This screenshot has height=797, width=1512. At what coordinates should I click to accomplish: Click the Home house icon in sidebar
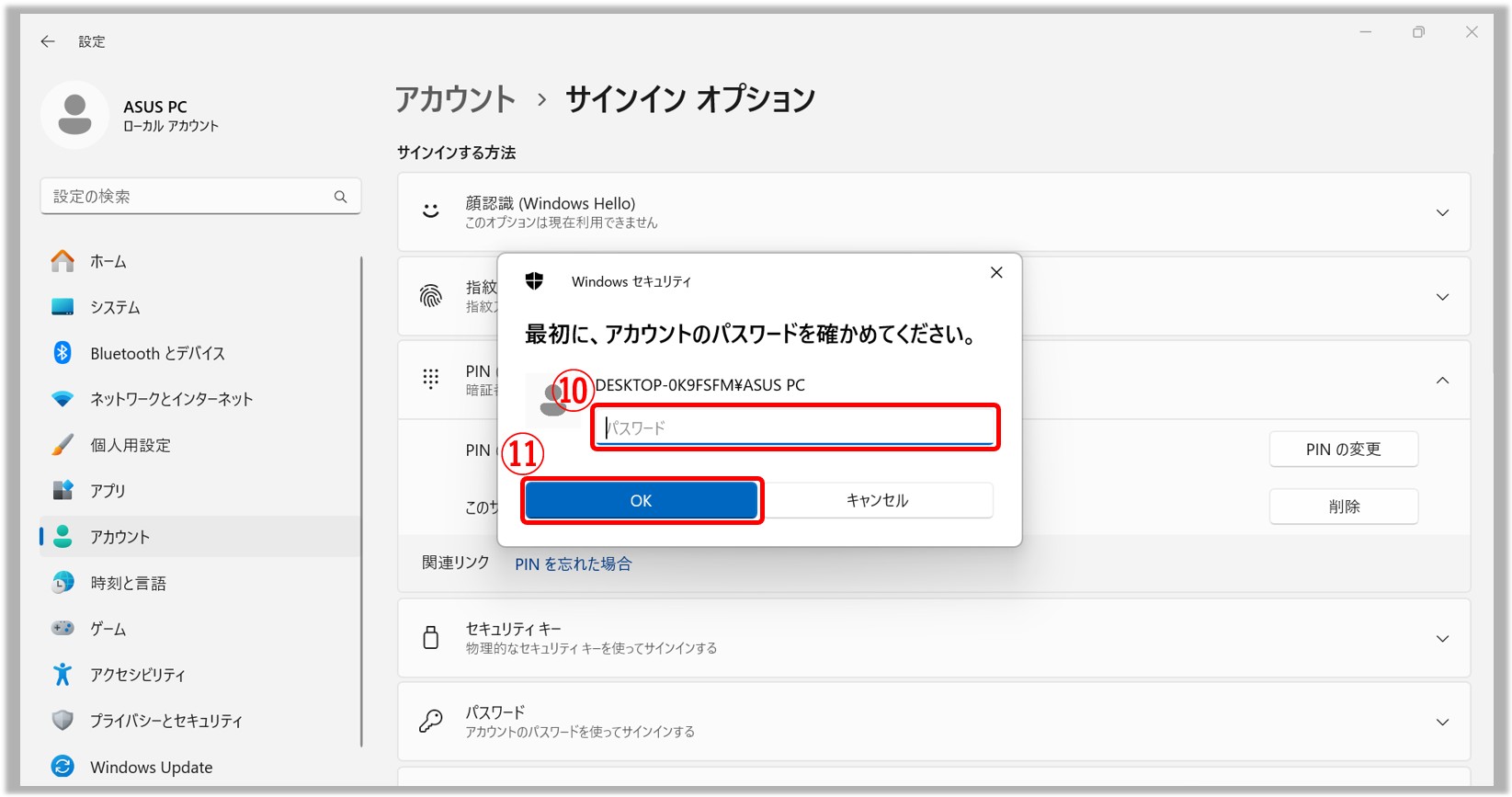point(63,261)
